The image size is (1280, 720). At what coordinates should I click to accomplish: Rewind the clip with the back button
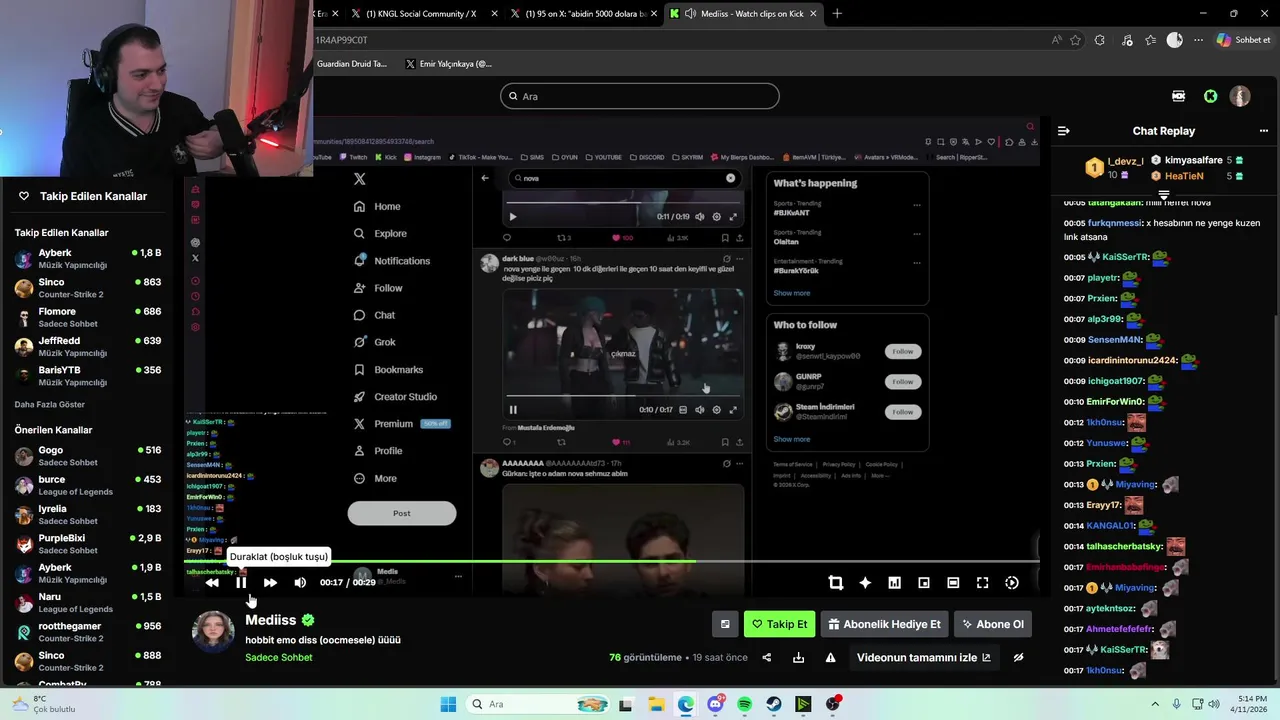(212, 582)
